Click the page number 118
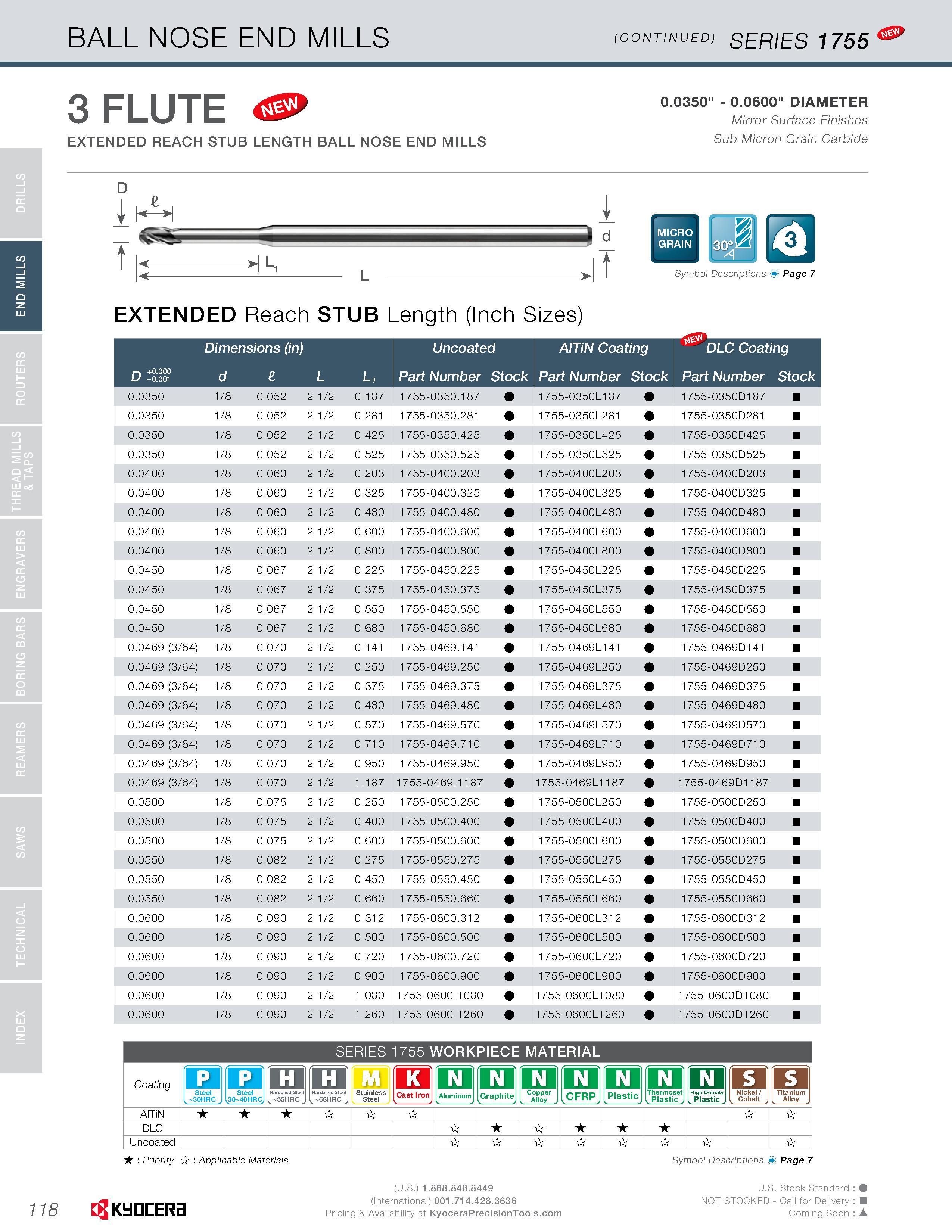Image resolution: width=952 pixels, height=1232 pixels. click(x=43, y=1210)
